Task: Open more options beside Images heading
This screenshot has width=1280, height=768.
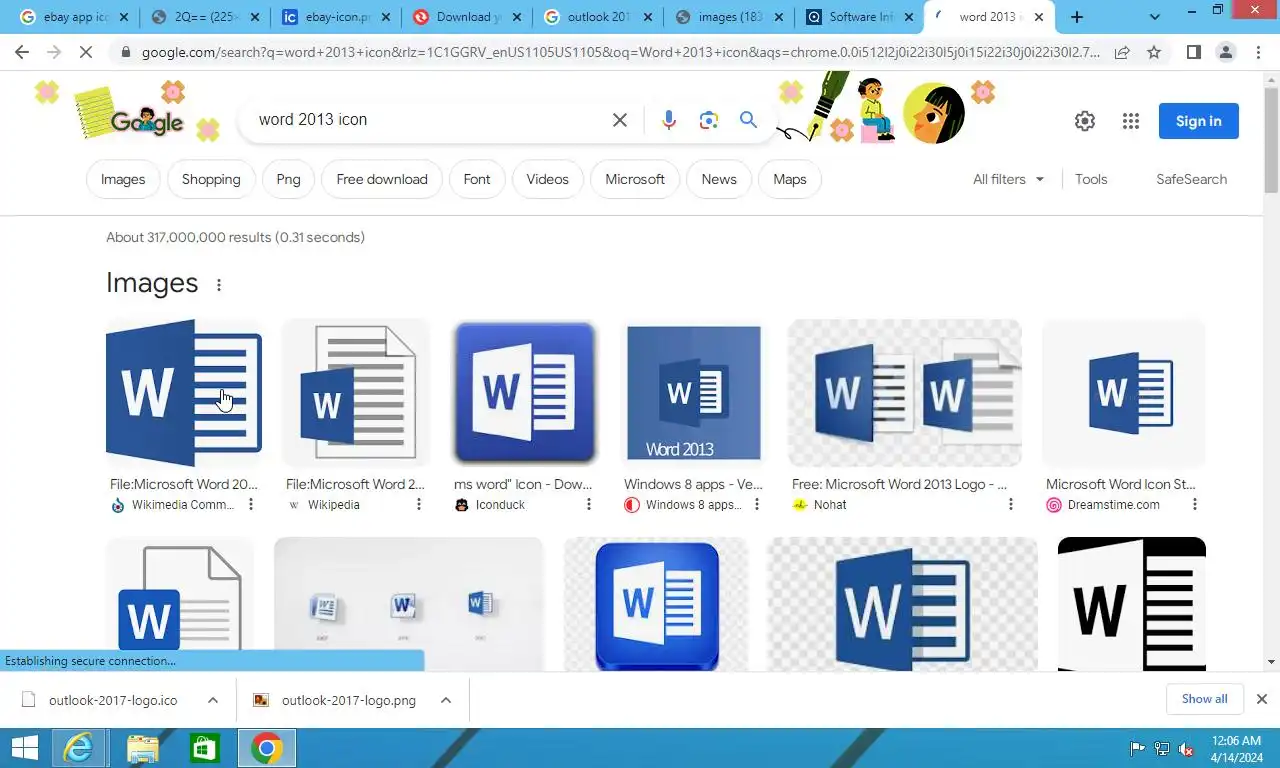Action: tap(218, 285)
